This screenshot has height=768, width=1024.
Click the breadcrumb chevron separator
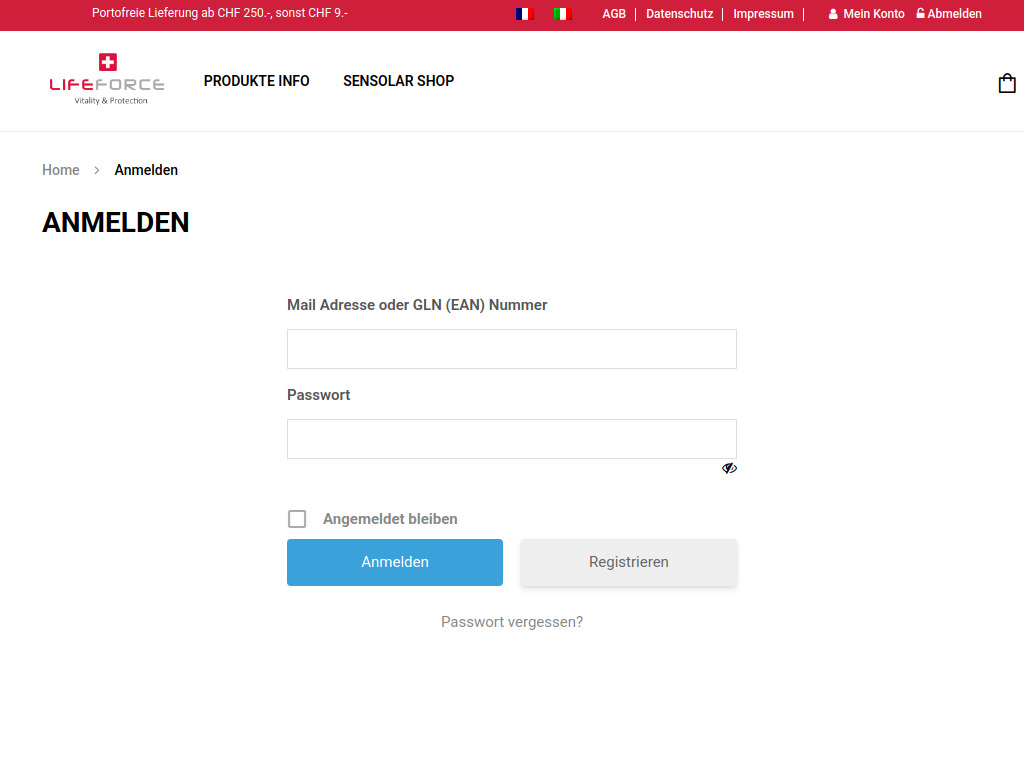click(x=96, y=170)
